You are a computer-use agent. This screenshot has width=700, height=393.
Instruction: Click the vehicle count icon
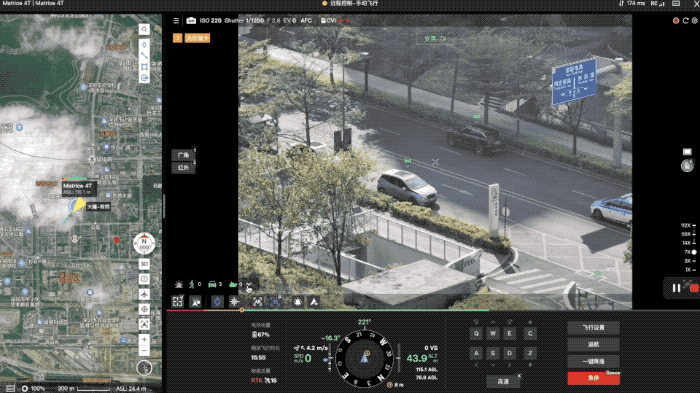pos(212,284)
